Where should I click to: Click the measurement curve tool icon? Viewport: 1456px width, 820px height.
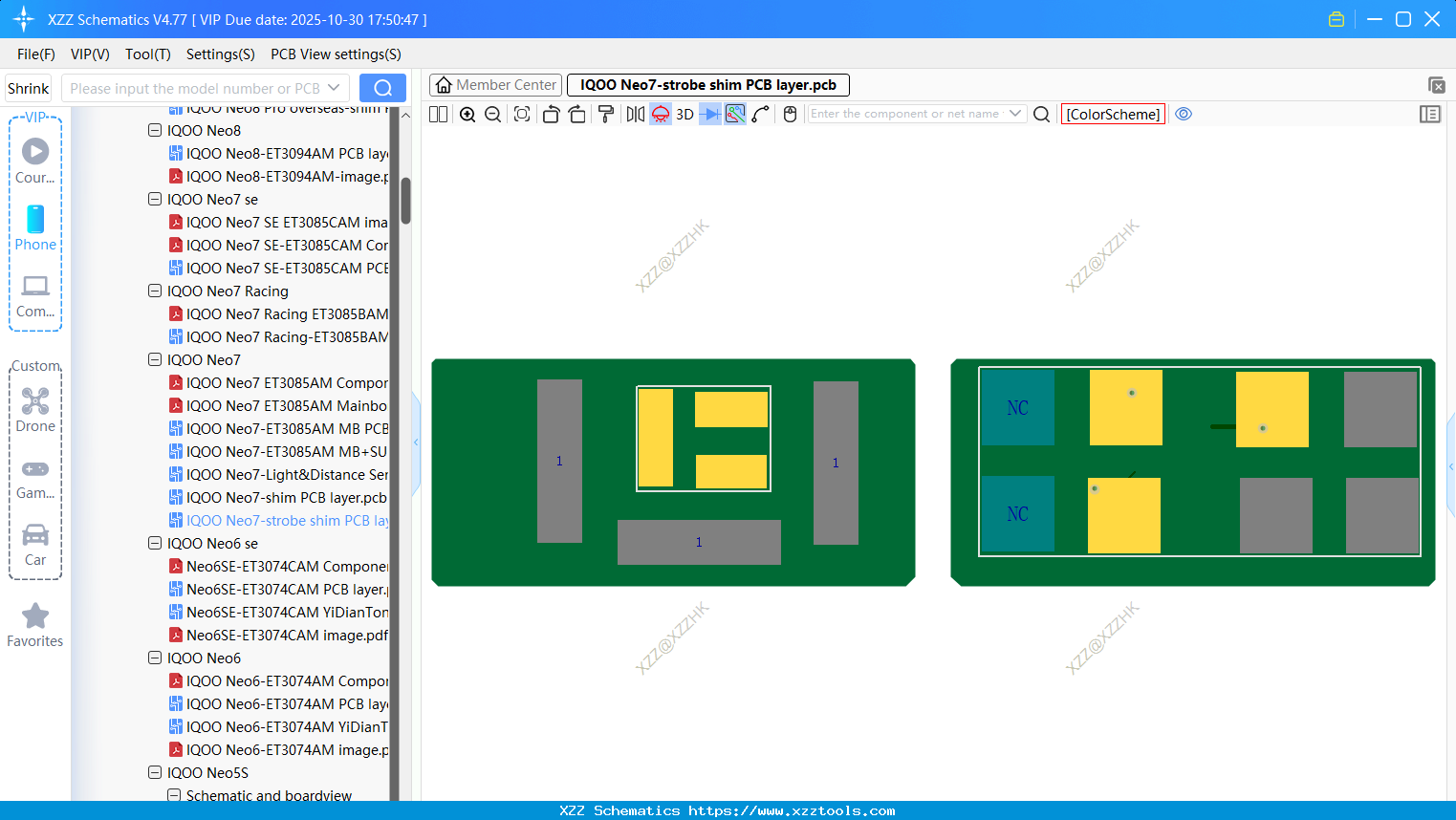coord(762,114)
